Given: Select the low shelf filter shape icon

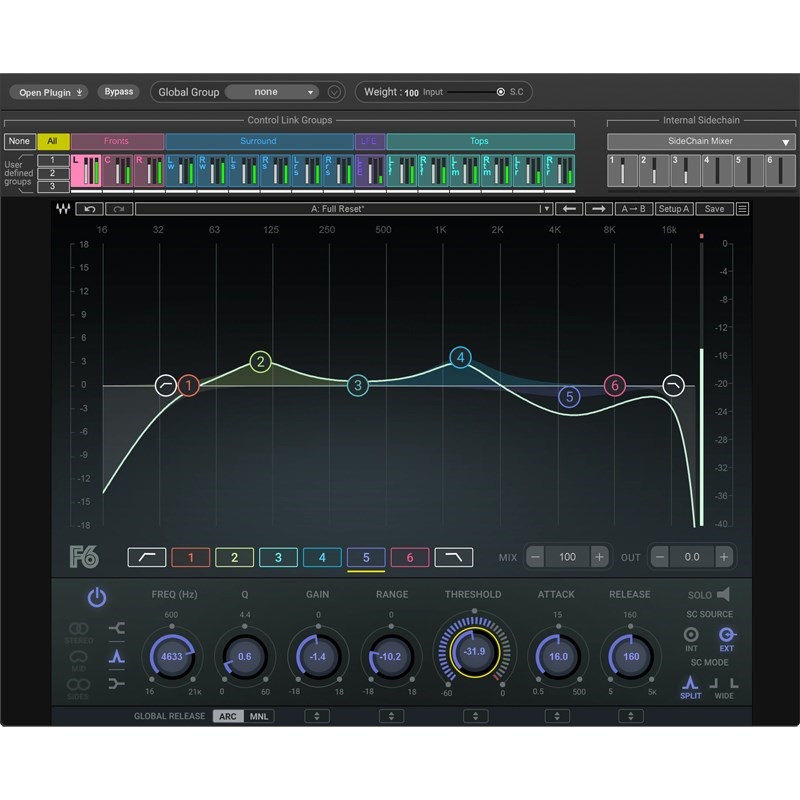Looking at the screenshot, I should point(116,628).
